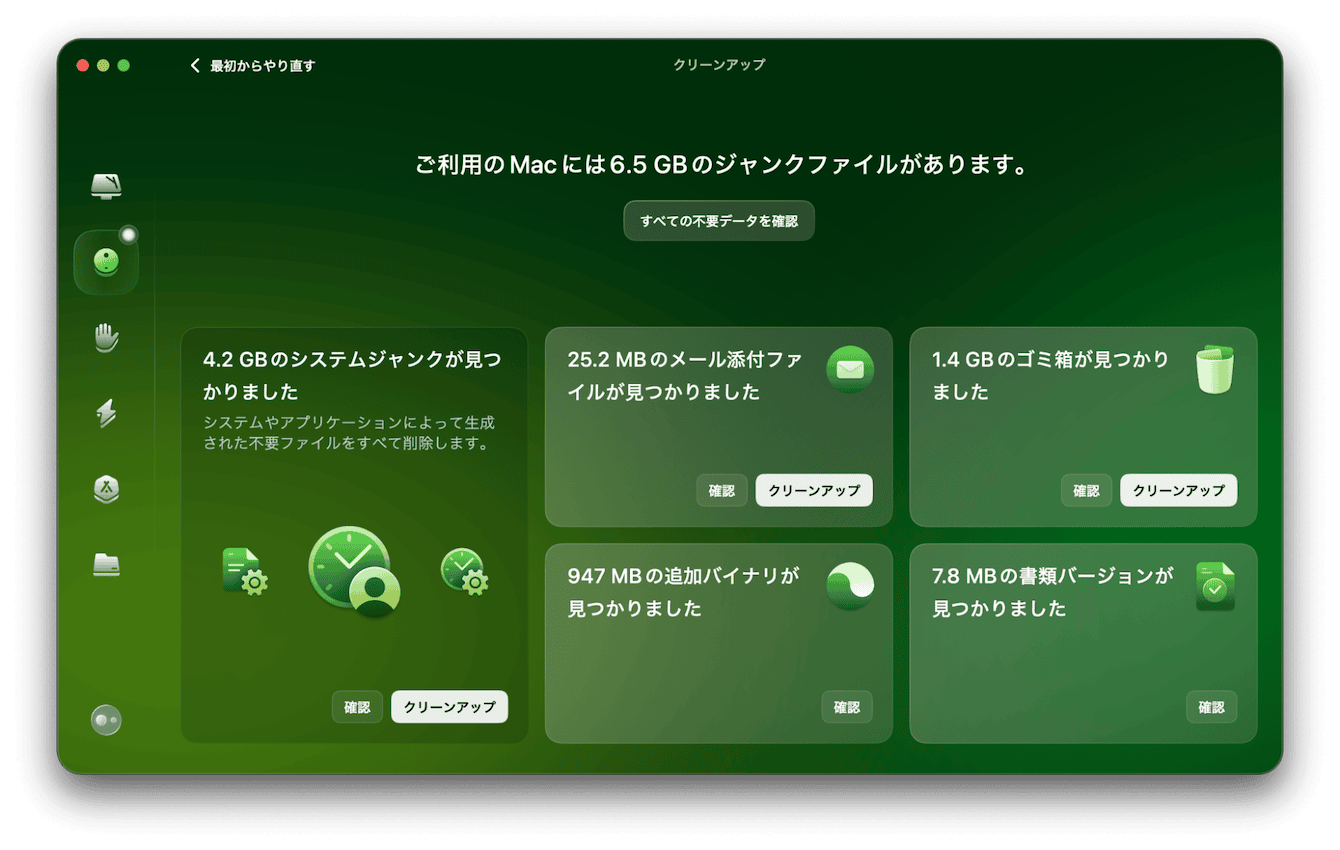Viewport: 1340px width, 850px height.
Task: Click クリーンアップ on the ゴミ箱 card
Action: [x=1179, y=491]
